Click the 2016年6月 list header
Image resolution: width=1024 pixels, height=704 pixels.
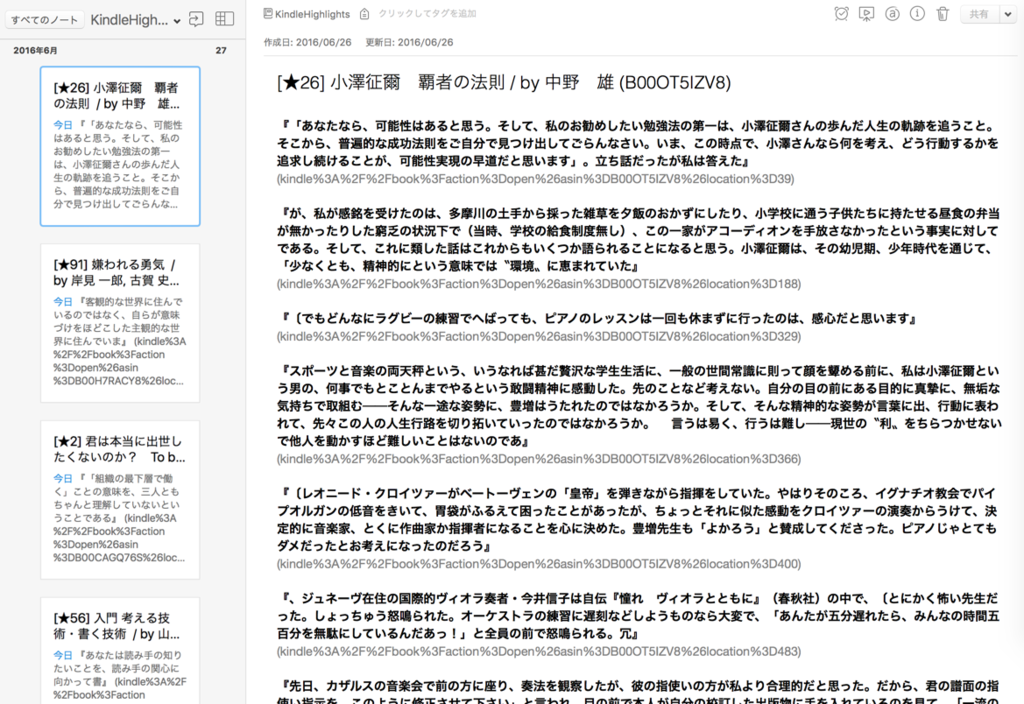(x=35, y=50)
